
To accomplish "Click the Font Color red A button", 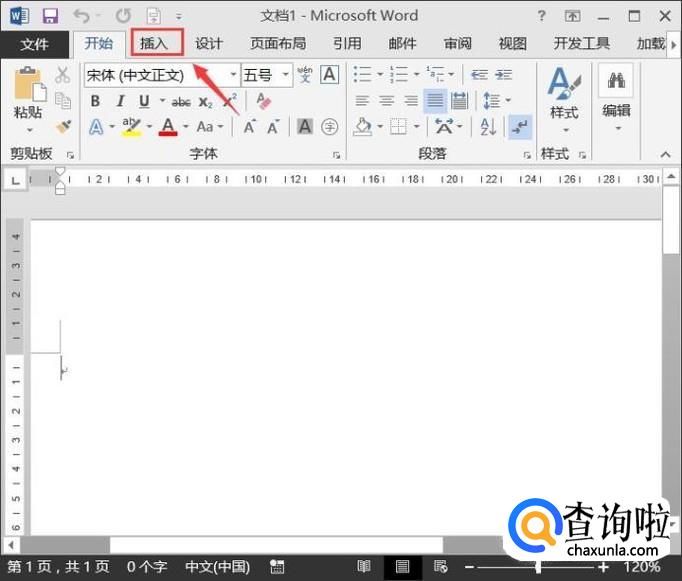I will pos(168,127).
